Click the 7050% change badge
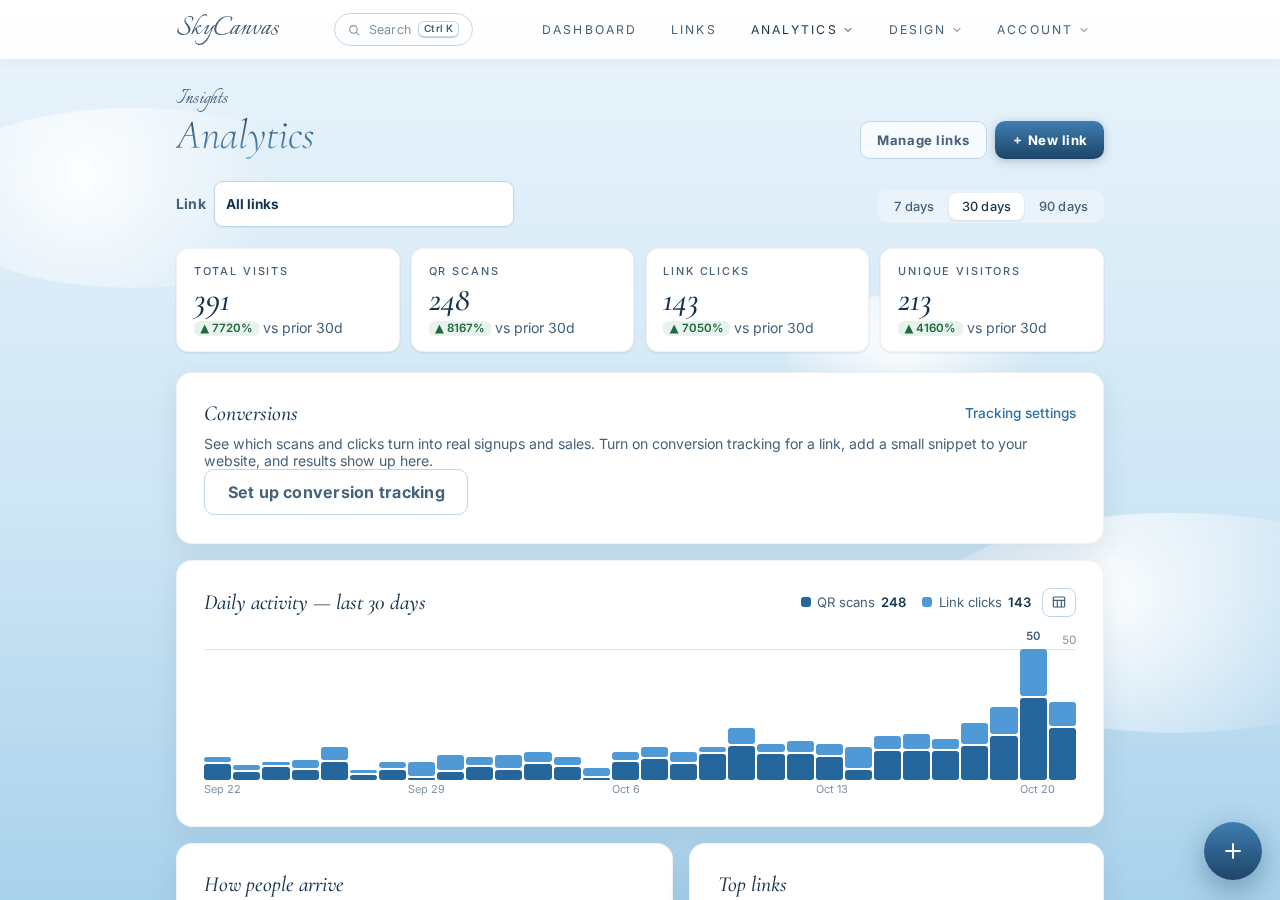 696,328
